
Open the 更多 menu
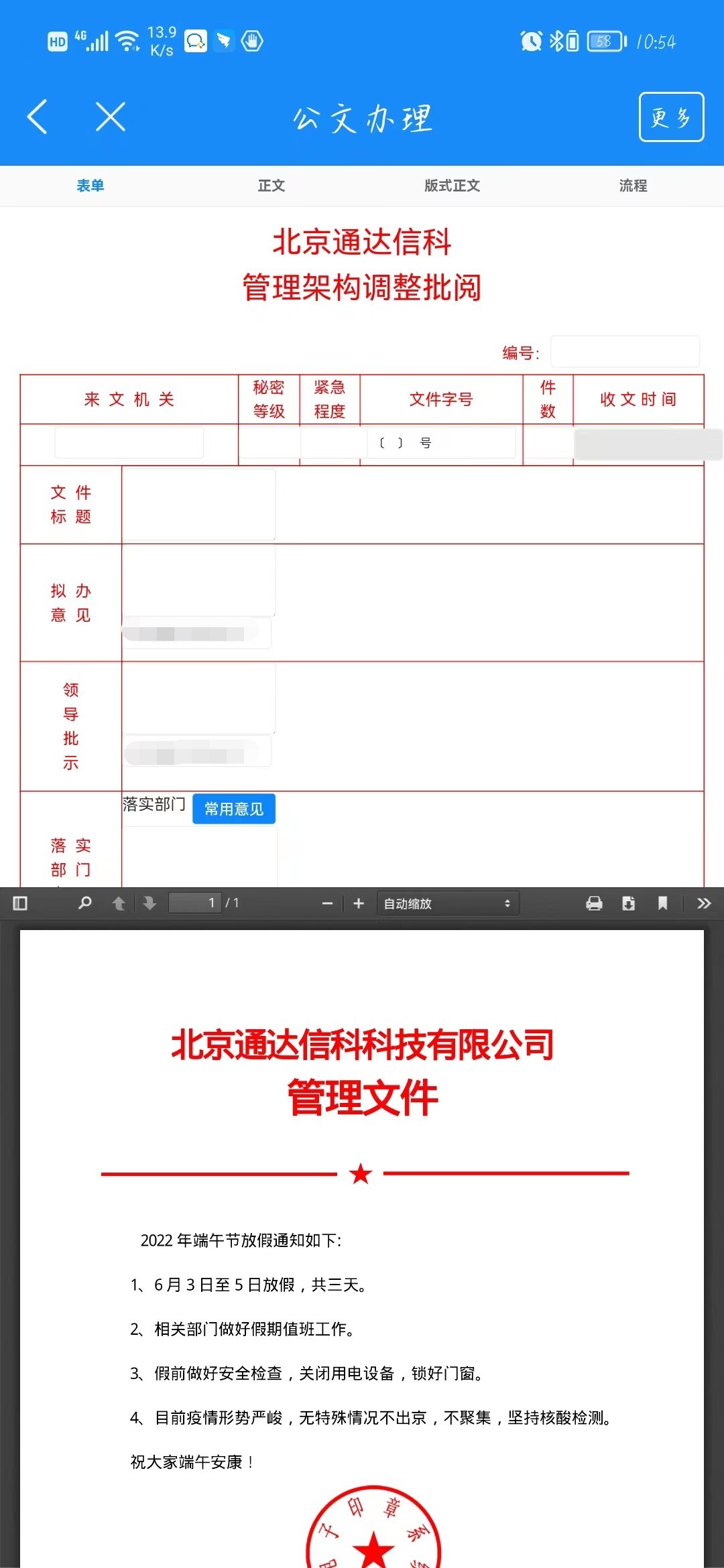click(x=671, y=117)
